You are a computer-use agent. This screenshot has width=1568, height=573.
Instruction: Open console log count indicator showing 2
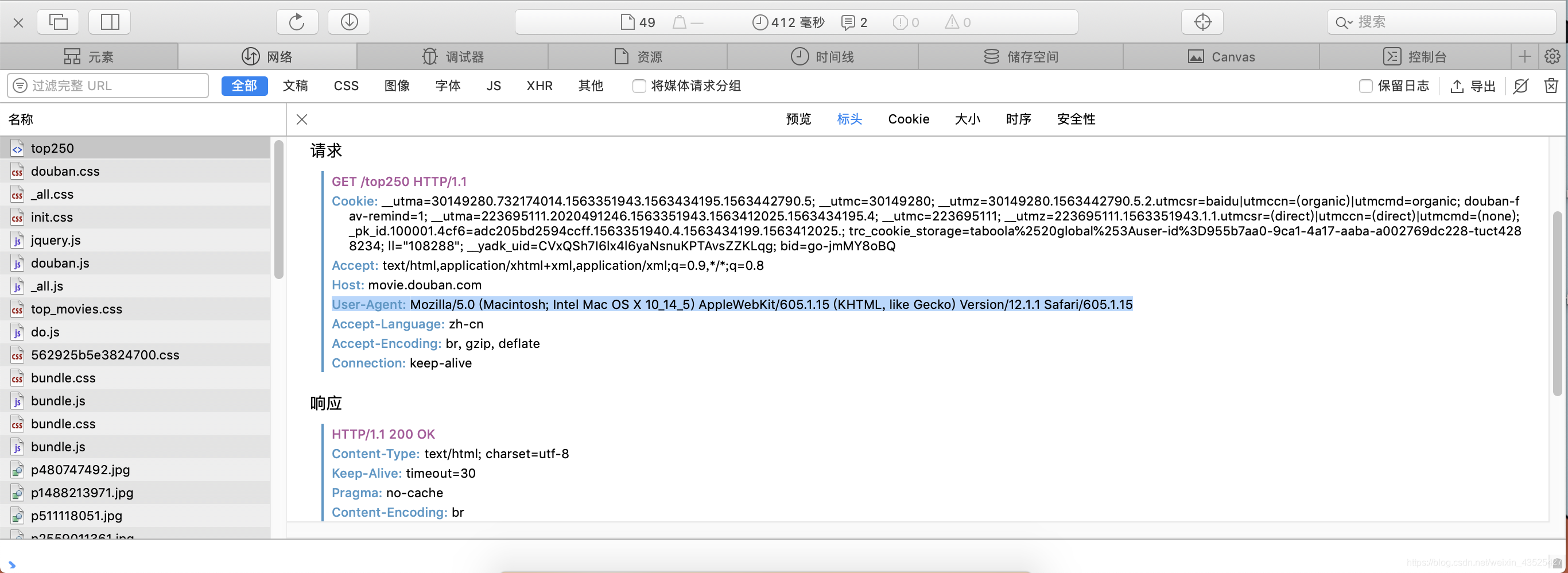click(854, 22)
